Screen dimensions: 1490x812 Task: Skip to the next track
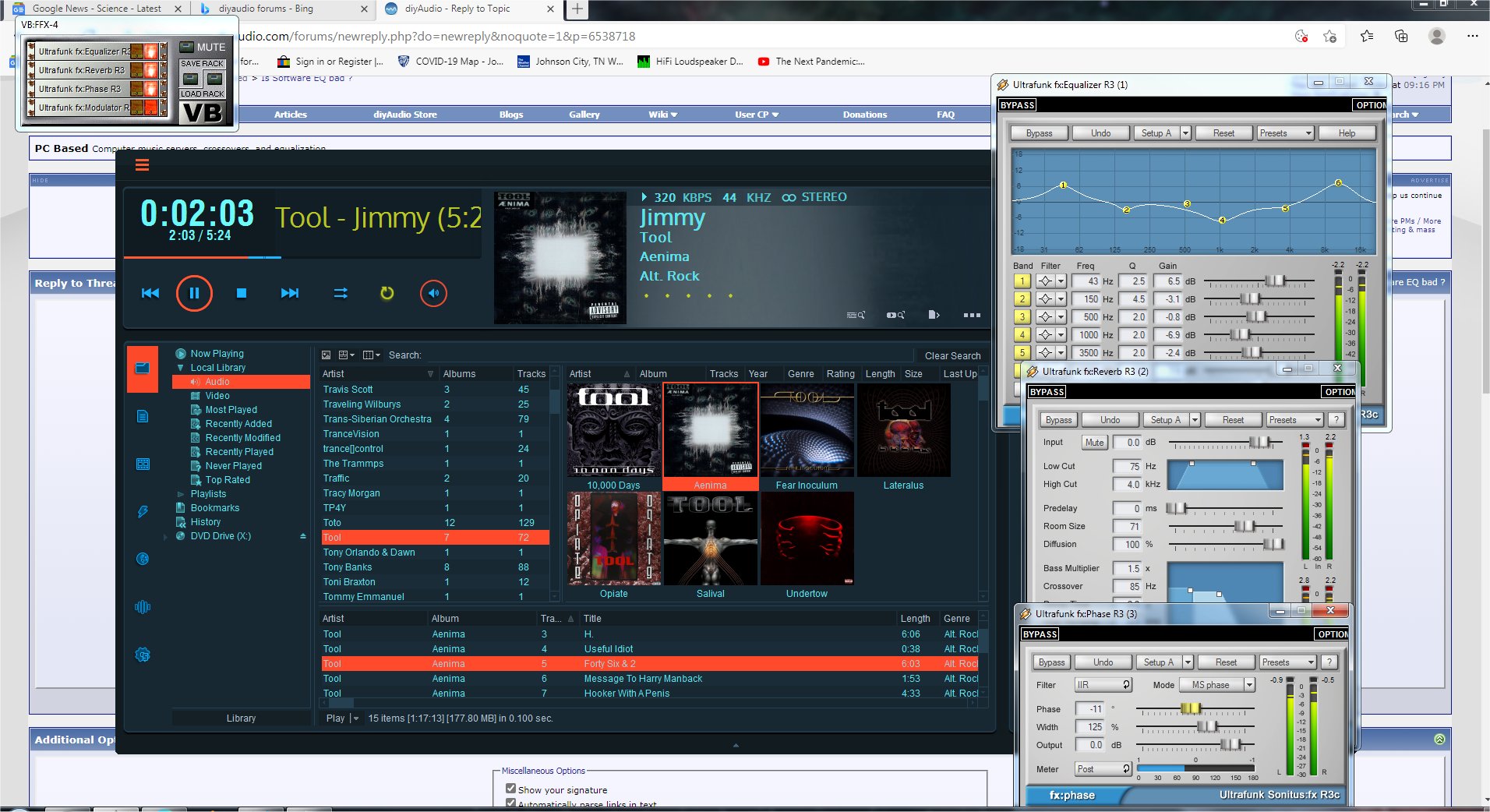pyautogui.click(x=290, y=293)
